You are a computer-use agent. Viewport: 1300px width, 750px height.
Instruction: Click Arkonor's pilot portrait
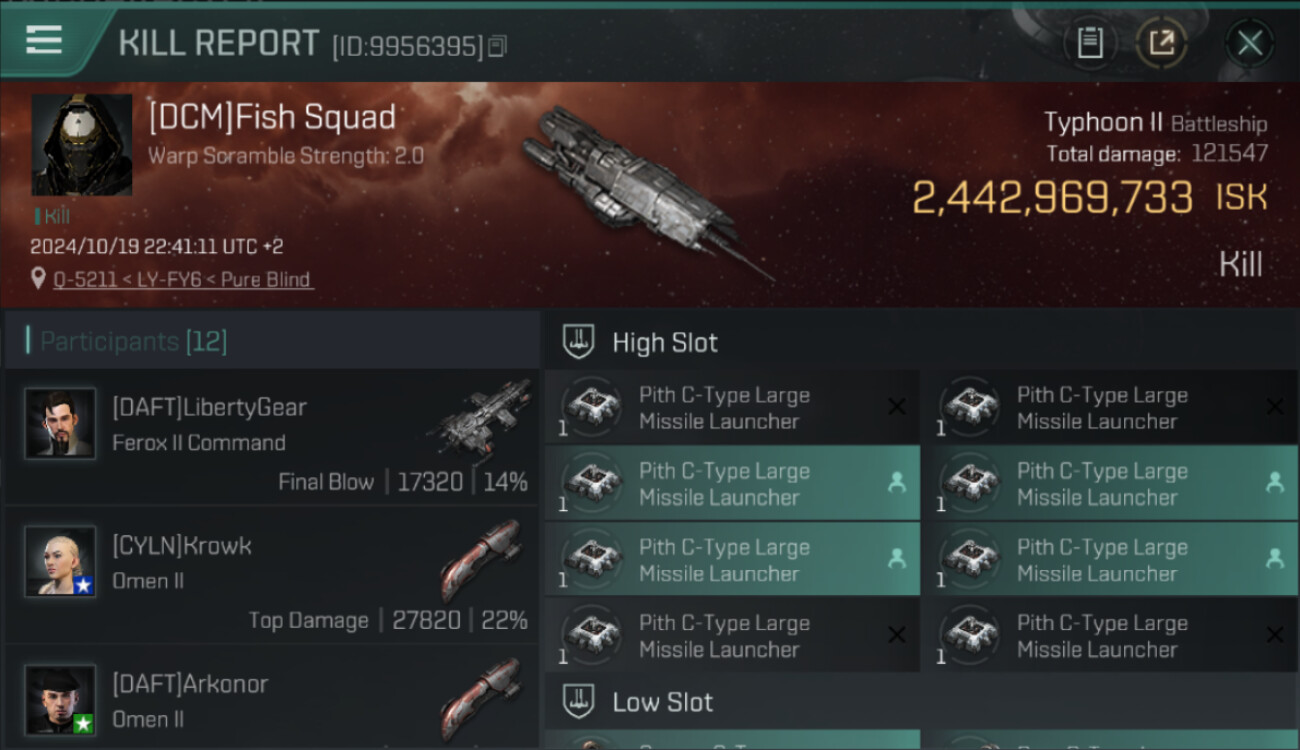click(60, 699)
